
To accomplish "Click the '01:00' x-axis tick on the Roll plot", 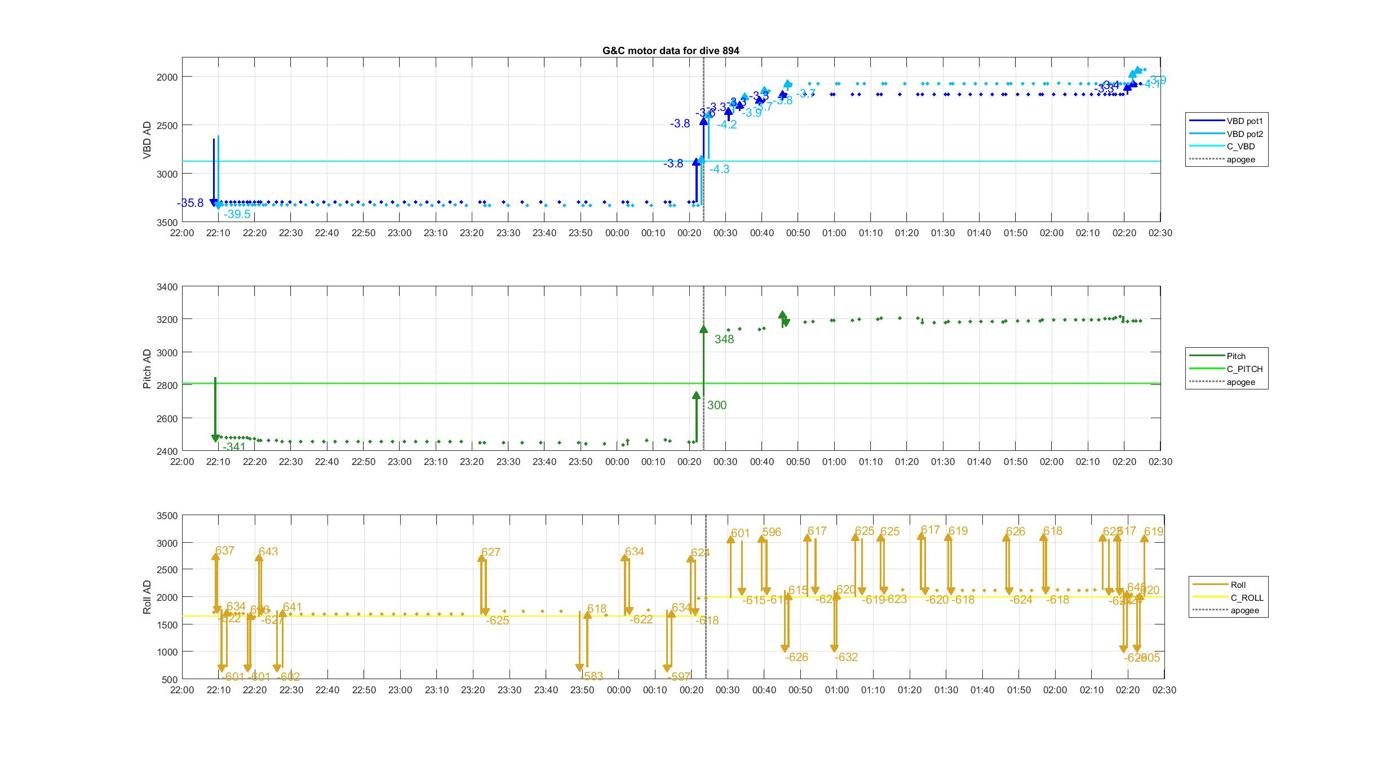I will click(836, 690).
